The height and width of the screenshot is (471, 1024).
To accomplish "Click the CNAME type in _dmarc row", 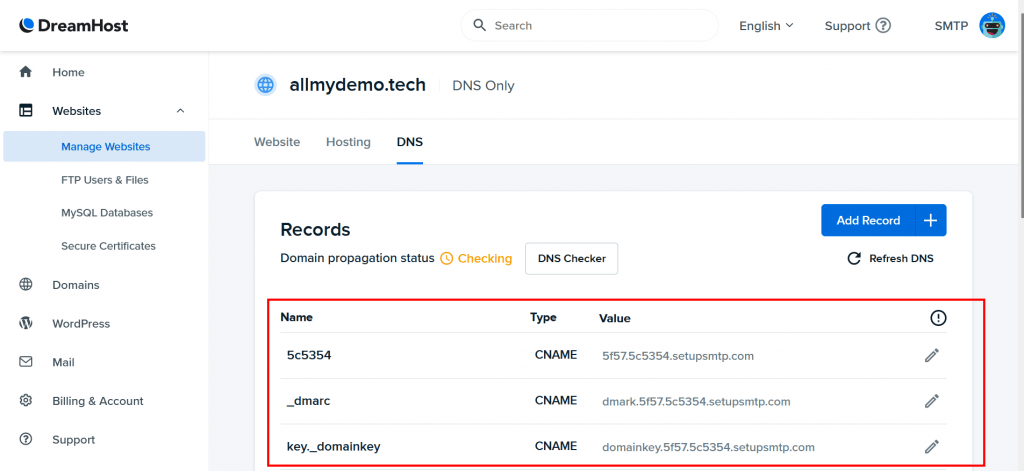I will click(556, 400).
